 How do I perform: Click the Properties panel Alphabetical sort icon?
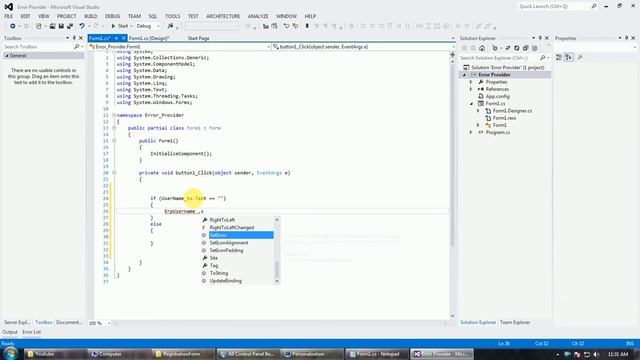pos(569,58)
